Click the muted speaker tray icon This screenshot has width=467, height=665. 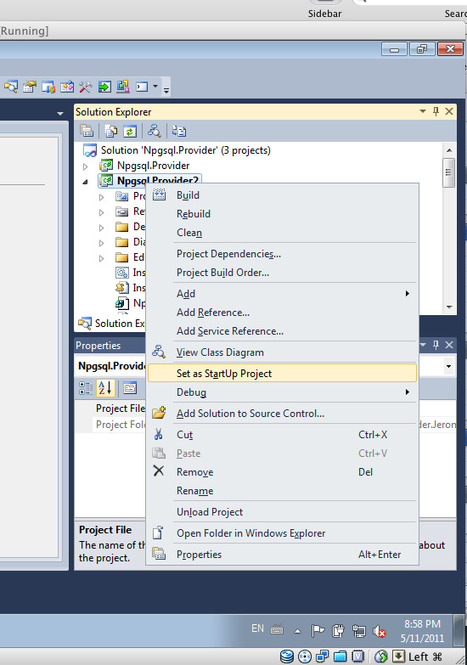[379, 631]
